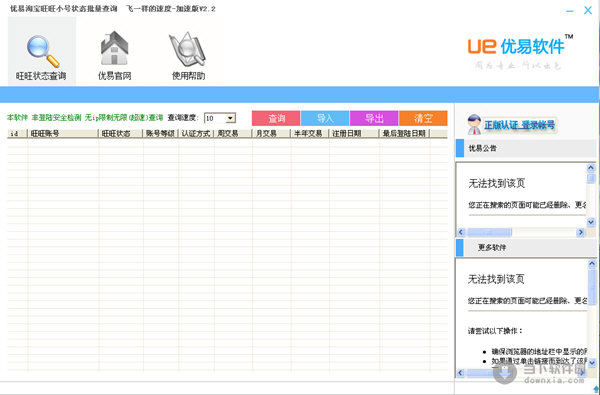
Task: Click the 查询速度 label
Action: point(183,118)
